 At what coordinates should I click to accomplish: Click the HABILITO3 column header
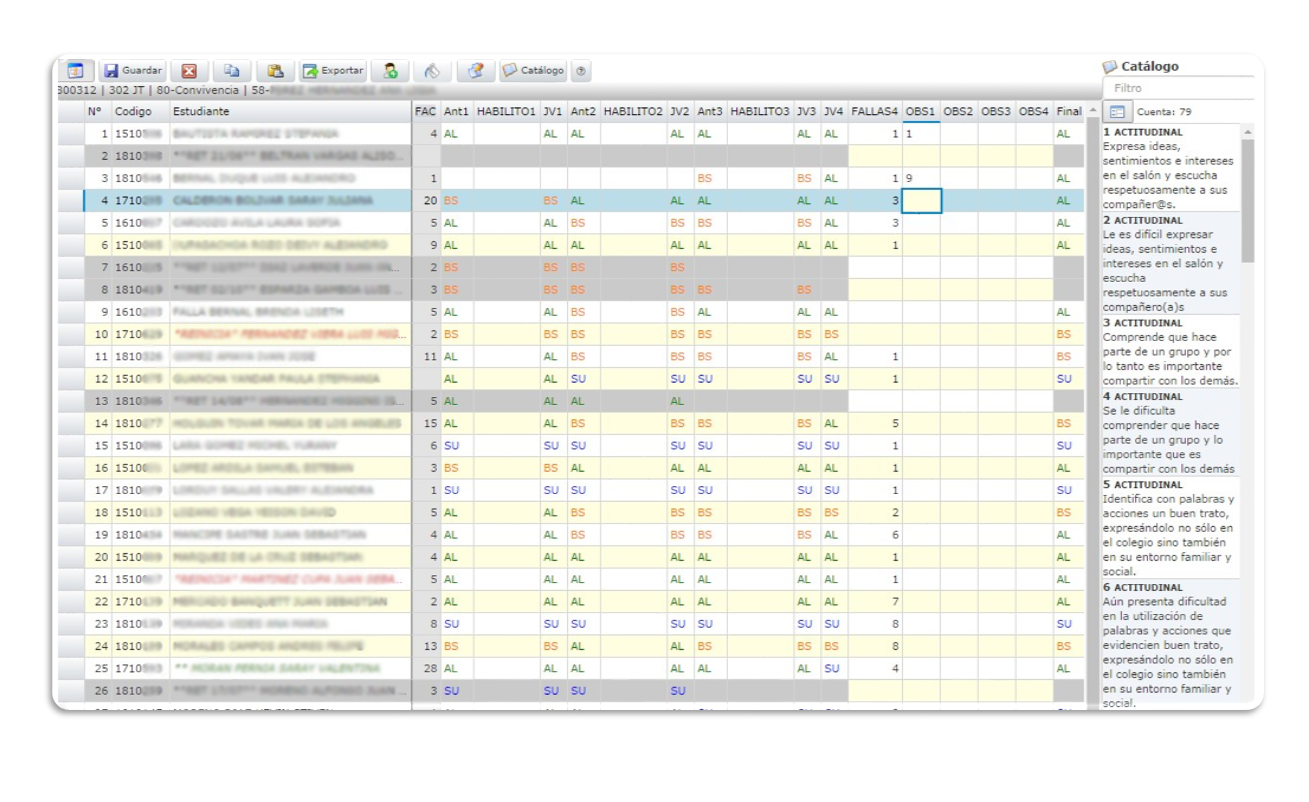point(760,111)
